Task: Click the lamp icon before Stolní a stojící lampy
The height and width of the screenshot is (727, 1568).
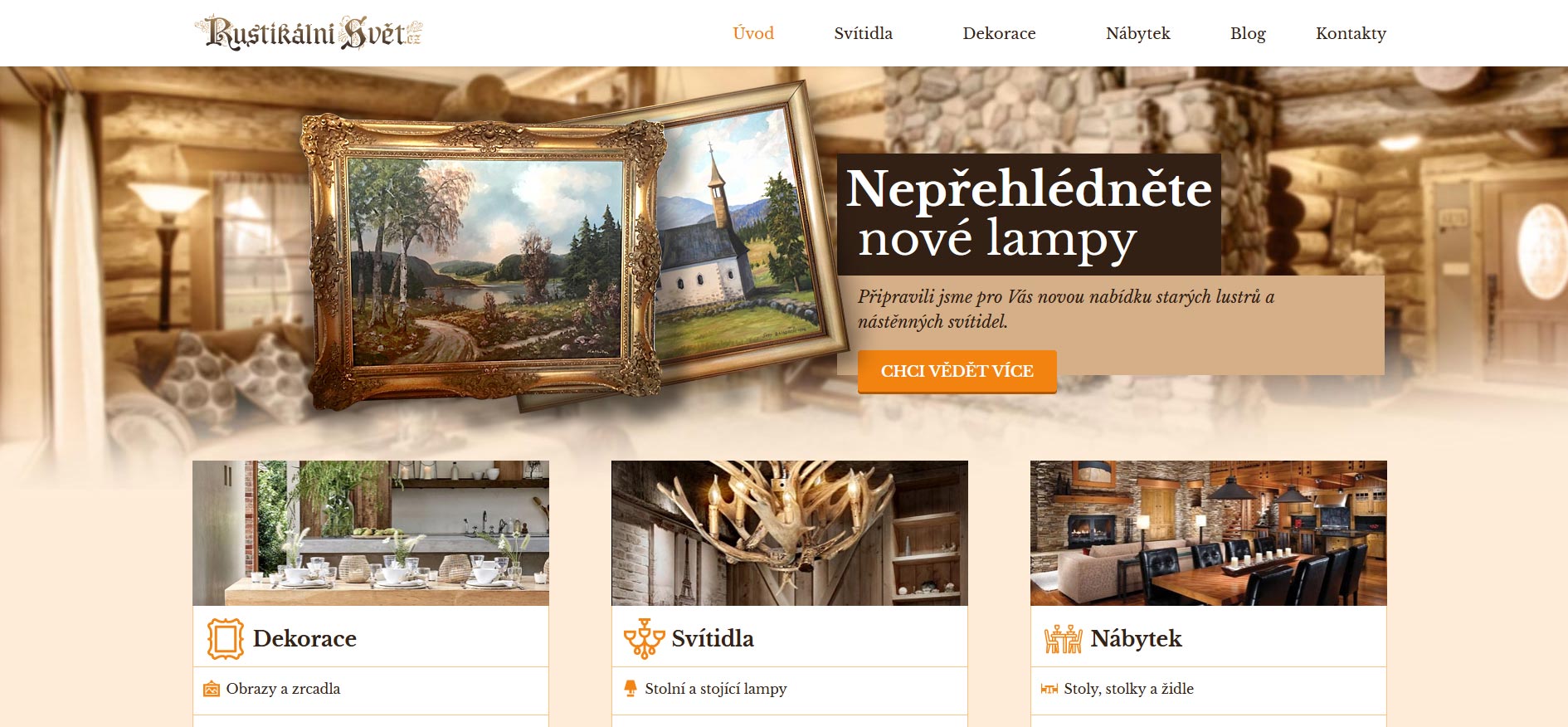Action: tap(631, 689)
